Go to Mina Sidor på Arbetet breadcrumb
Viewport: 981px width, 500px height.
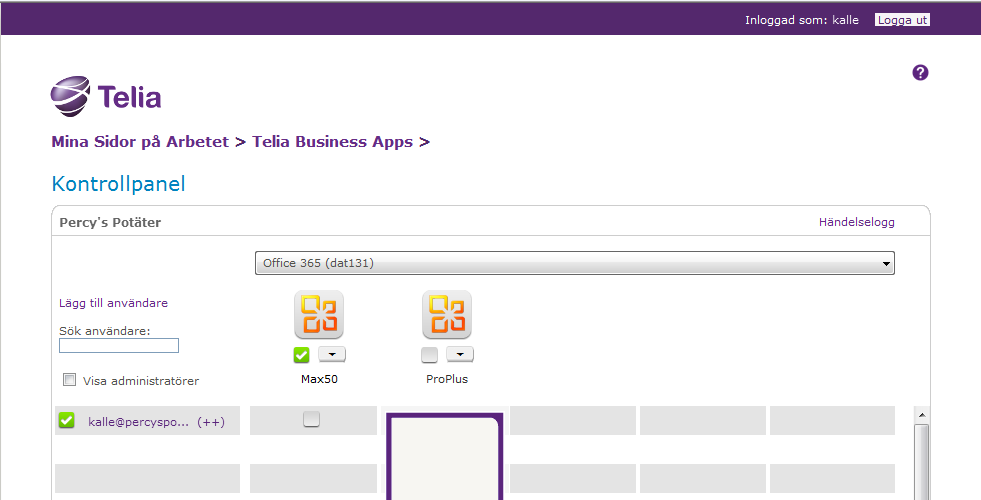click(x=140, y=142)
